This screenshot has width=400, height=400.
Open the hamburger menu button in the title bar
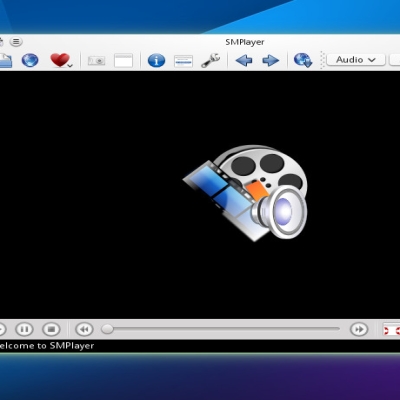coord(16,42)
